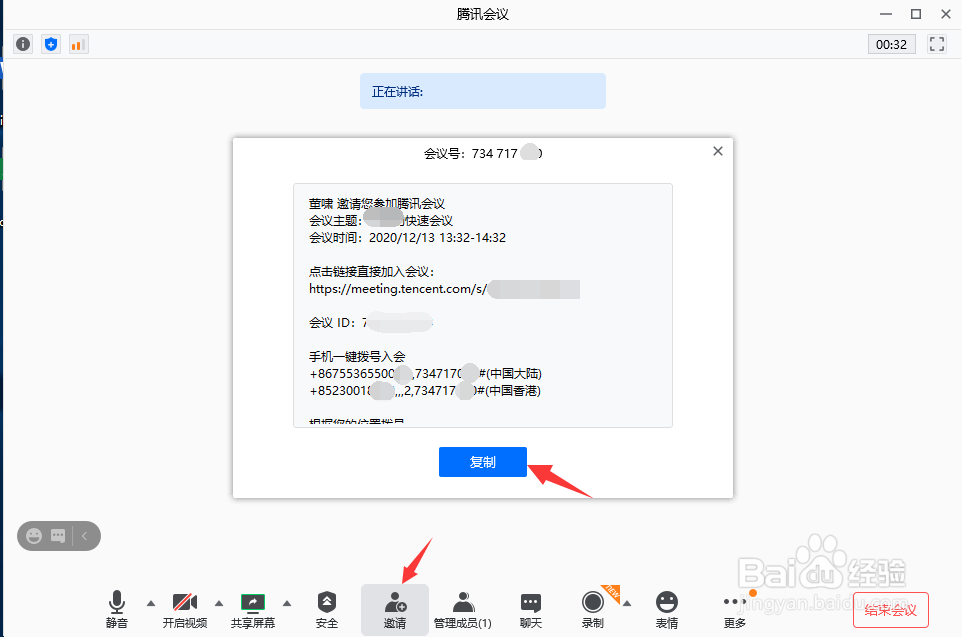Open the 管理成员 member management panel
The image size is (962, 637).
462,608
